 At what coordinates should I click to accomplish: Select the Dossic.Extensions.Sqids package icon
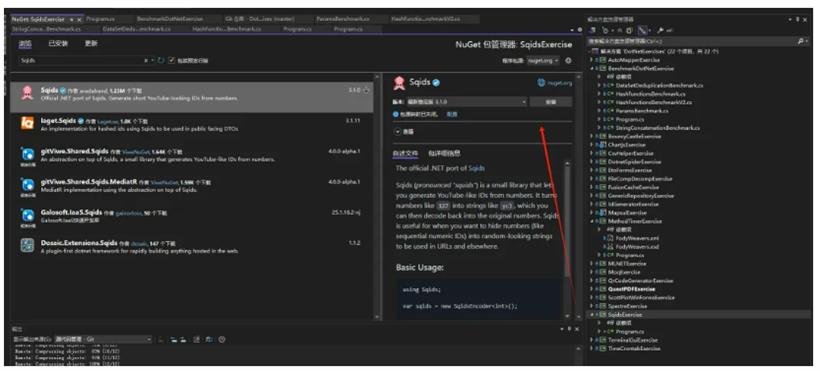pos(27,246)
